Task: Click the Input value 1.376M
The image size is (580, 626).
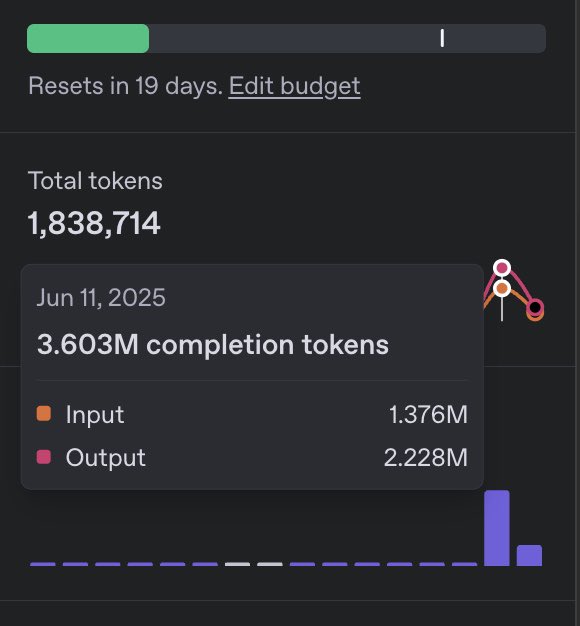Action: coord(428,414)
